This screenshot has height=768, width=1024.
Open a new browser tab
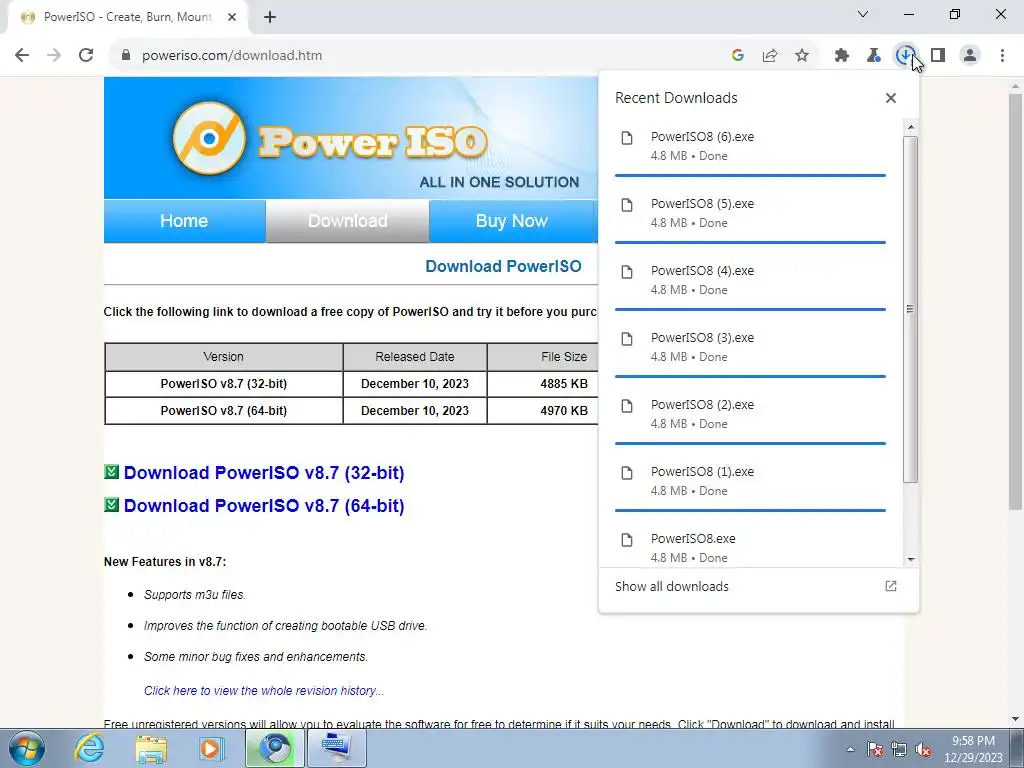point(270,18)
